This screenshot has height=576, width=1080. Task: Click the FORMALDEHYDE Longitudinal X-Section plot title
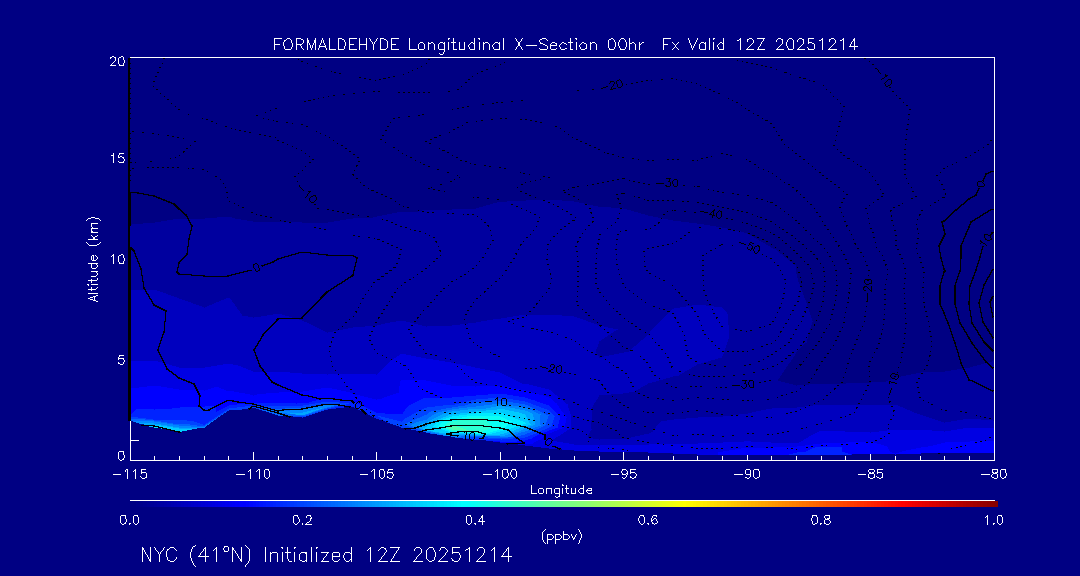coord(565,44)
